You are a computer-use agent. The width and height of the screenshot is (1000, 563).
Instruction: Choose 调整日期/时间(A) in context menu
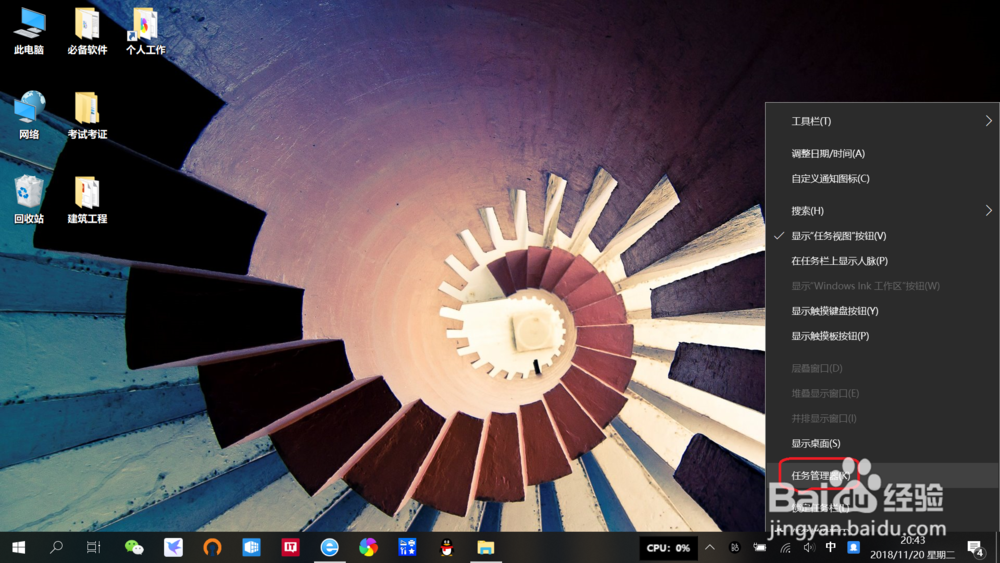click(883, 153)
